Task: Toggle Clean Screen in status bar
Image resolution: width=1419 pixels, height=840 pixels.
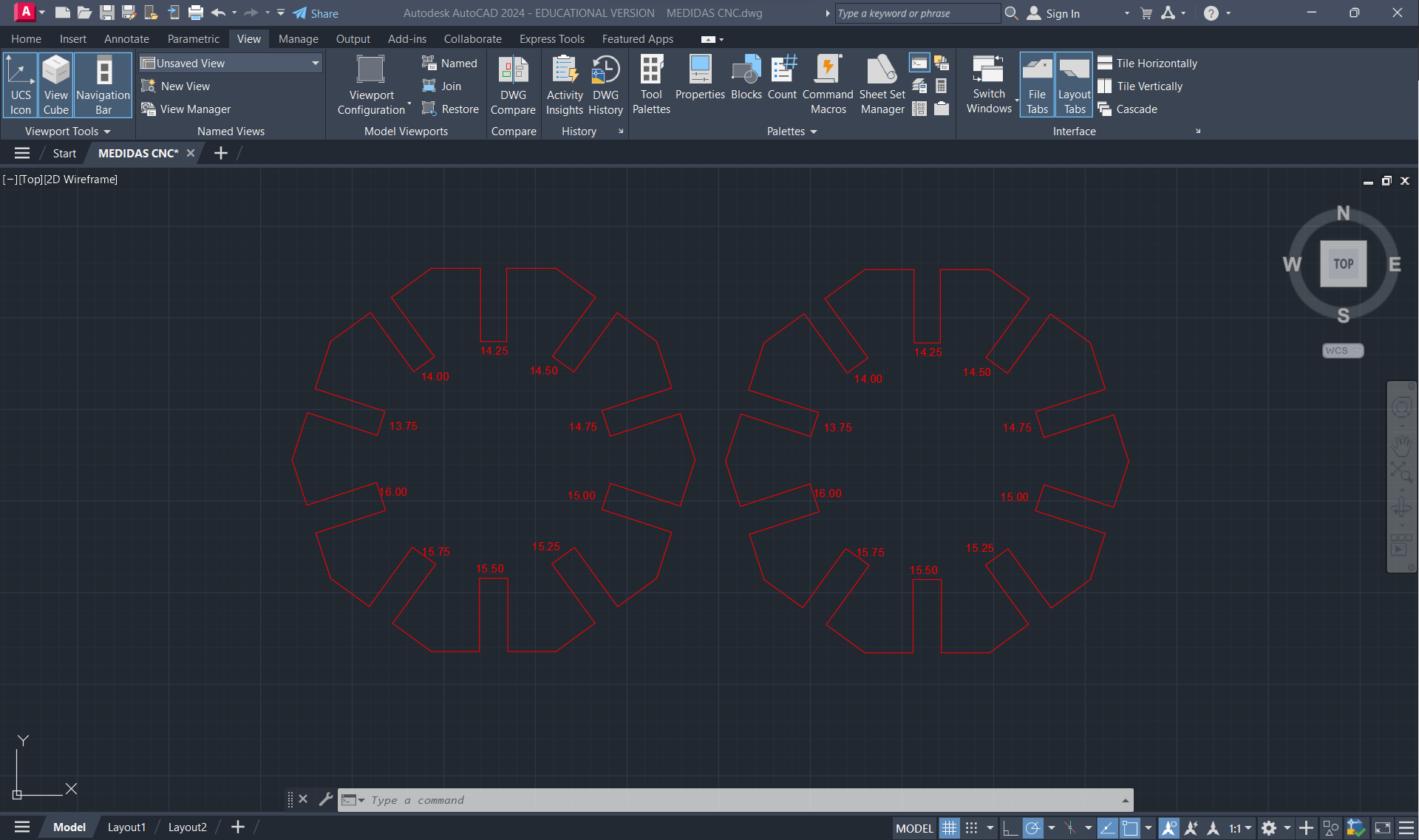Action: coord(1383,828)
